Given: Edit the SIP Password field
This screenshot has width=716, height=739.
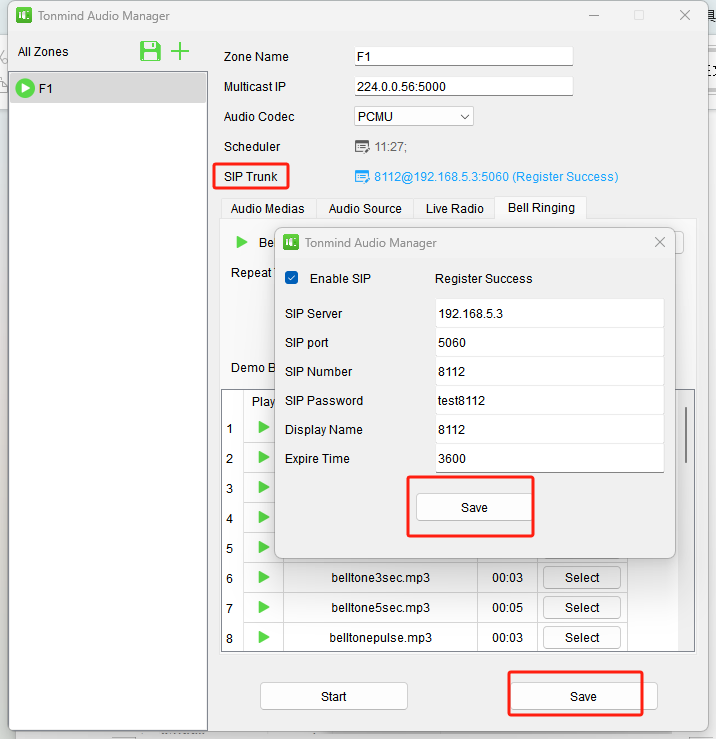Looking at the screenshot, I should (550, 401).
